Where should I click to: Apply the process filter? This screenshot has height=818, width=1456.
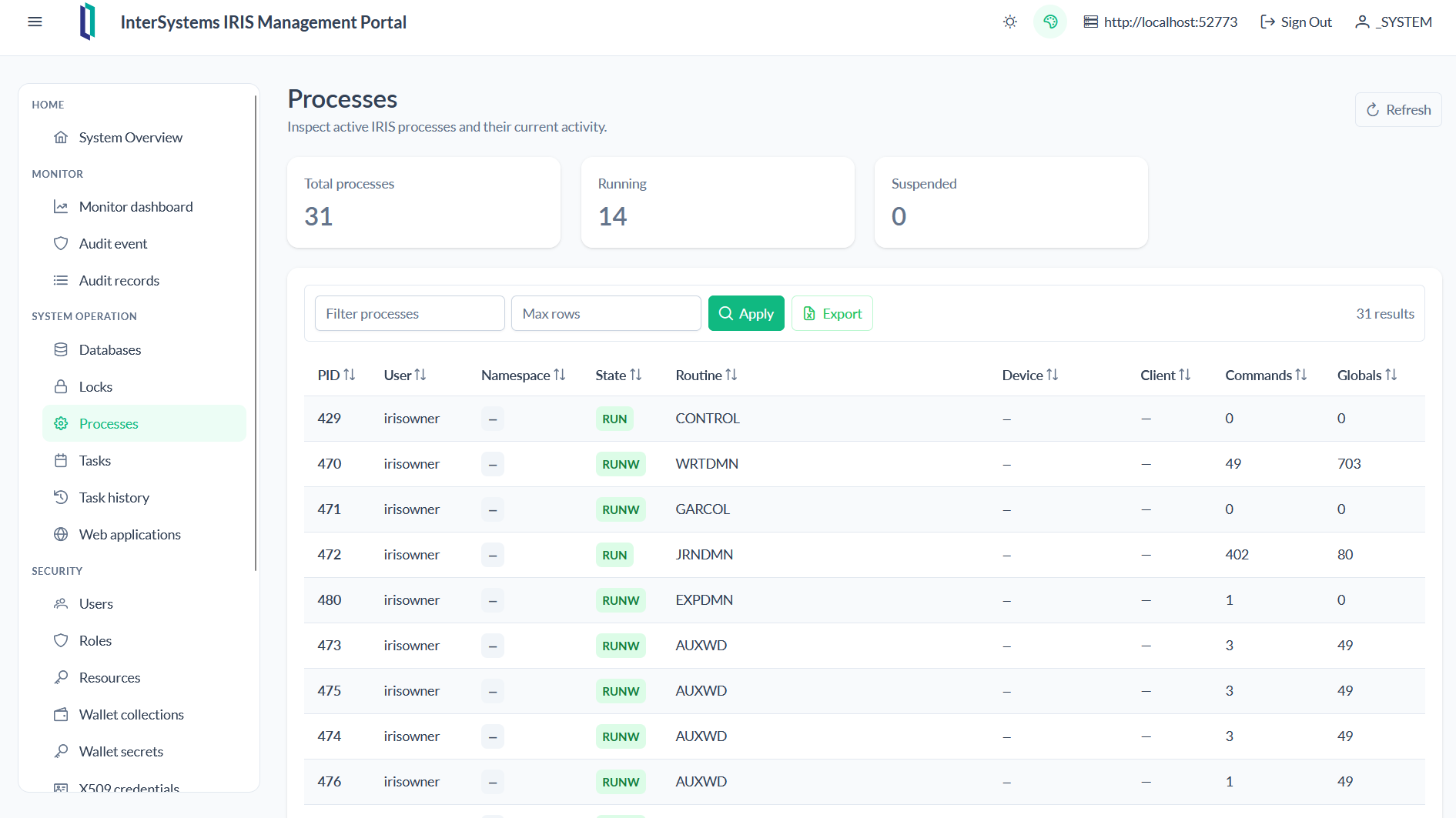(x=746, y=313)
